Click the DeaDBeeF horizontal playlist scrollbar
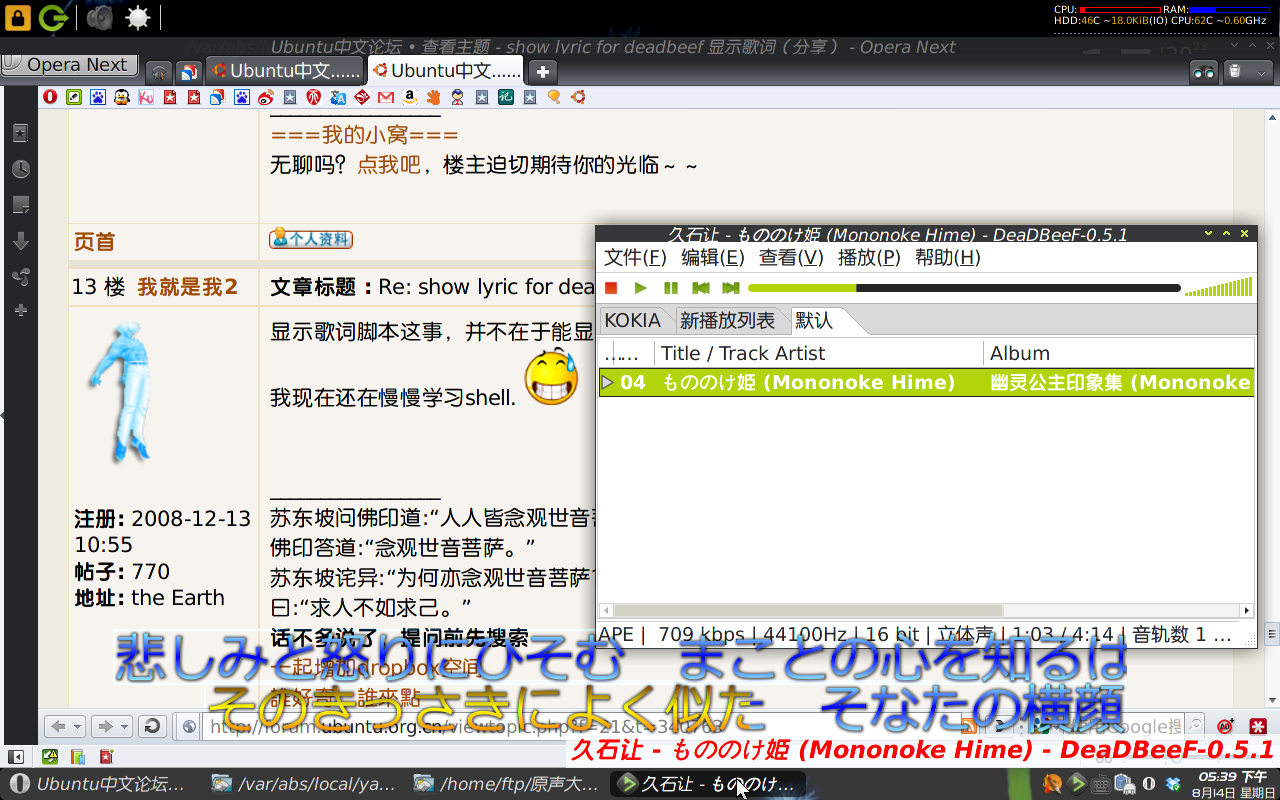1280x800 pixels. pos(807,610)
